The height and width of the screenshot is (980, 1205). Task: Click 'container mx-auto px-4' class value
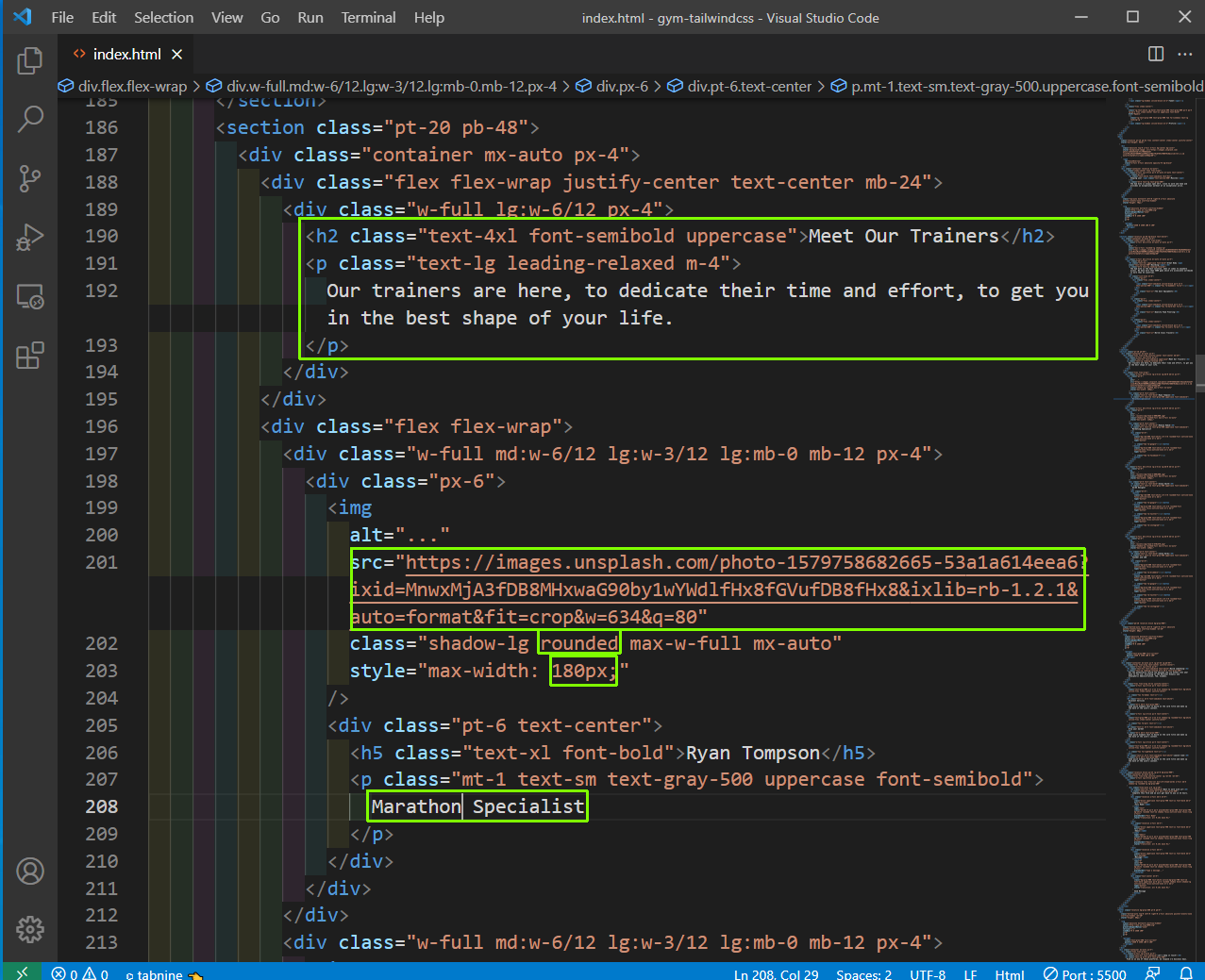pyautogui.click(x=497, y=155)
